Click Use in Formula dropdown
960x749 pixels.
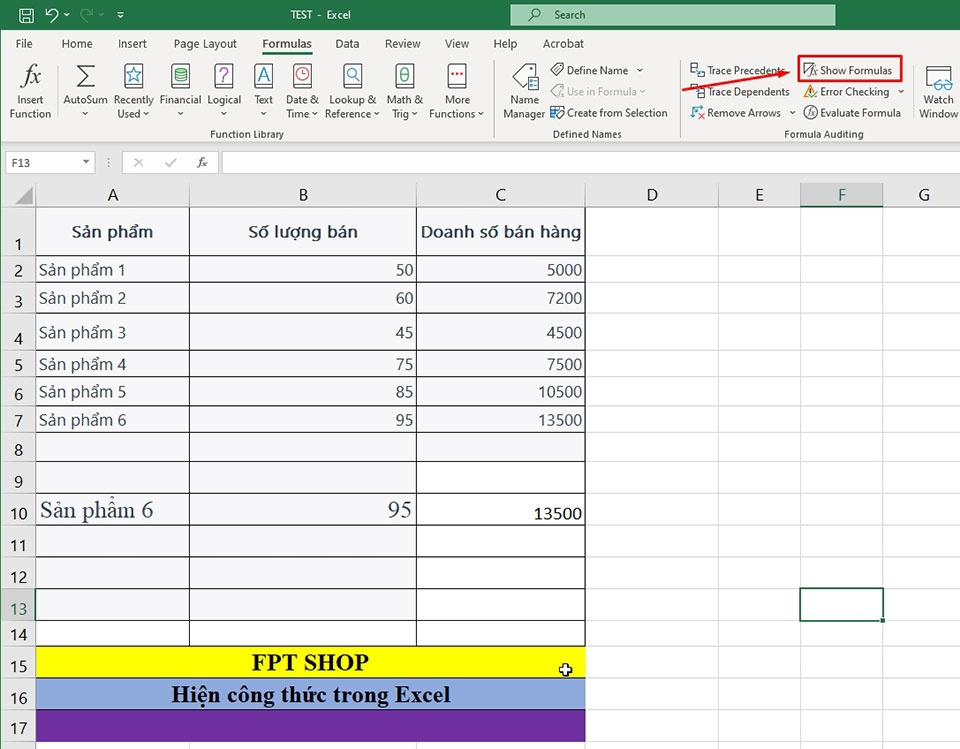coord(598,91)
